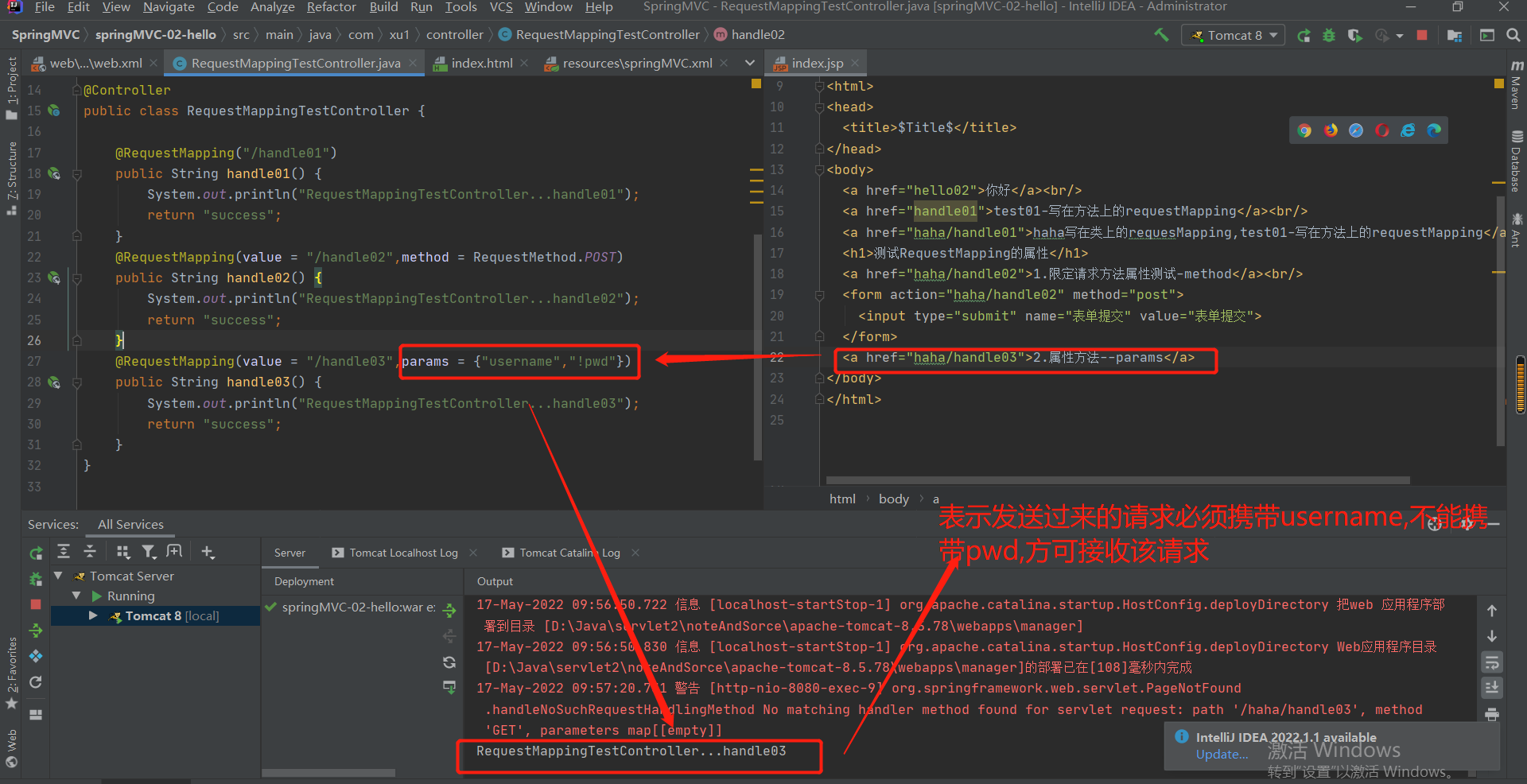The height and width of the screenshot is (784, 1527).
Task: Click the Debug bug icon in main toolbar
Action: tap(1329, 35)
